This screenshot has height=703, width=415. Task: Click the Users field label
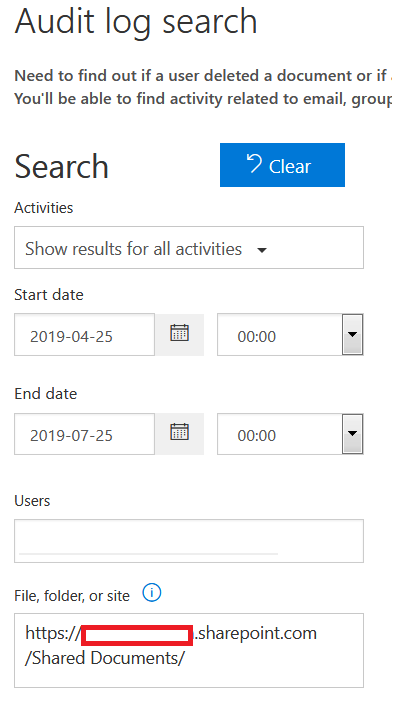(x=32, y=500)
